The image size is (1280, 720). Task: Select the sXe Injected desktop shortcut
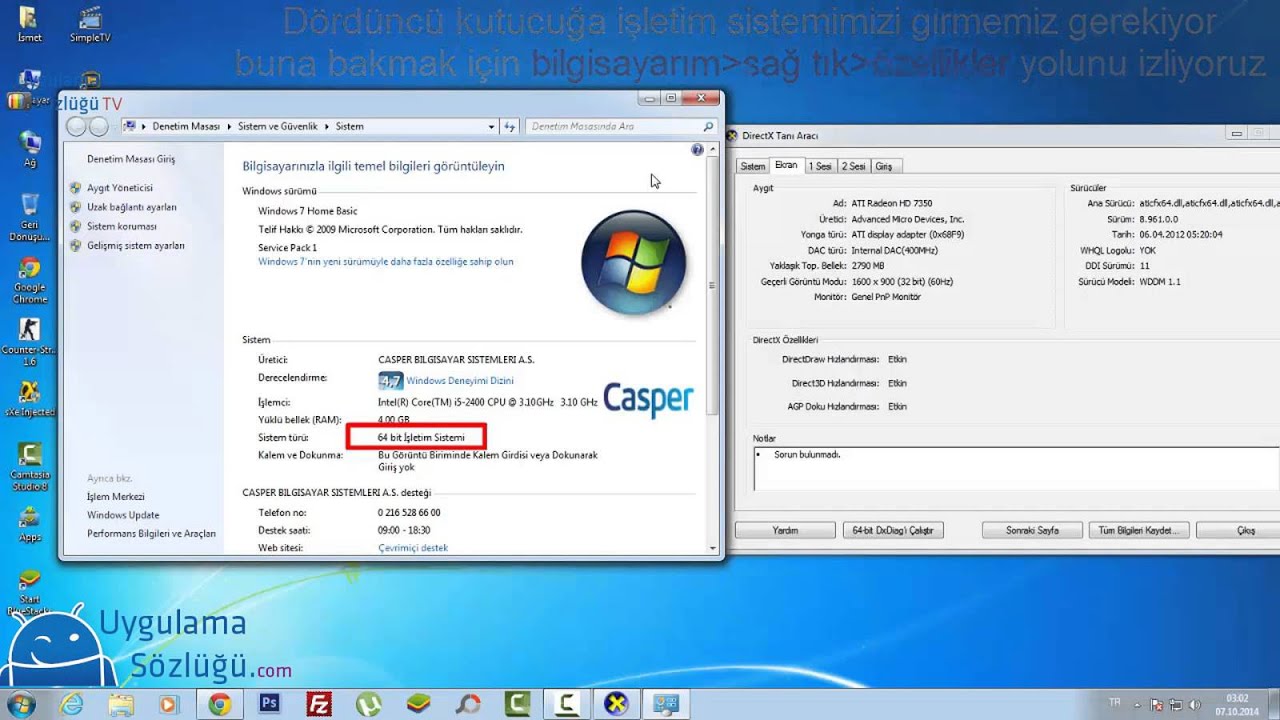tap(30, 398)
